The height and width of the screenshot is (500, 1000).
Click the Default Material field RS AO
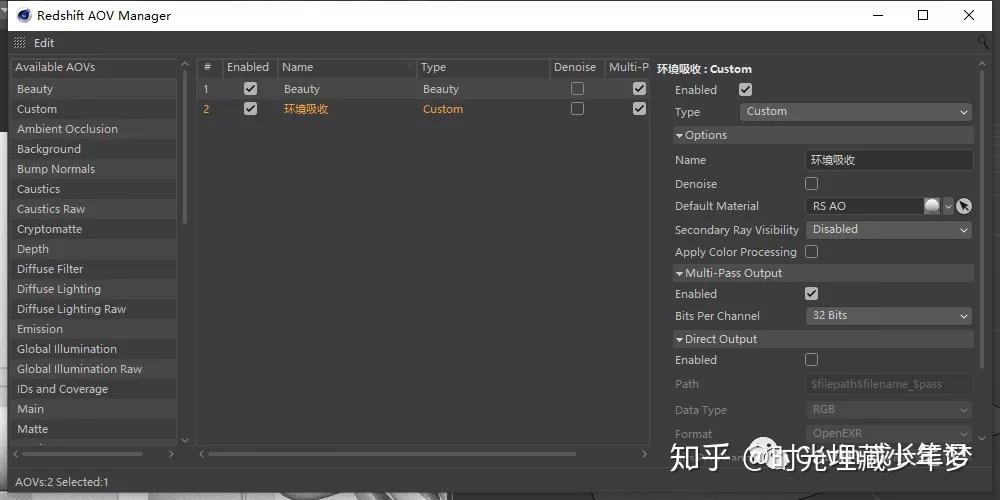[x=864, y=206]
